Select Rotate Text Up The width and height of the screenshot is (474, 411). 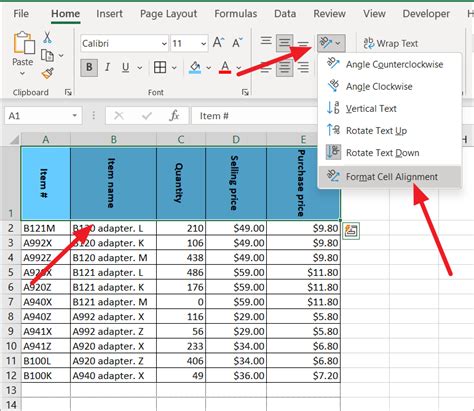(x=390, y=131)
